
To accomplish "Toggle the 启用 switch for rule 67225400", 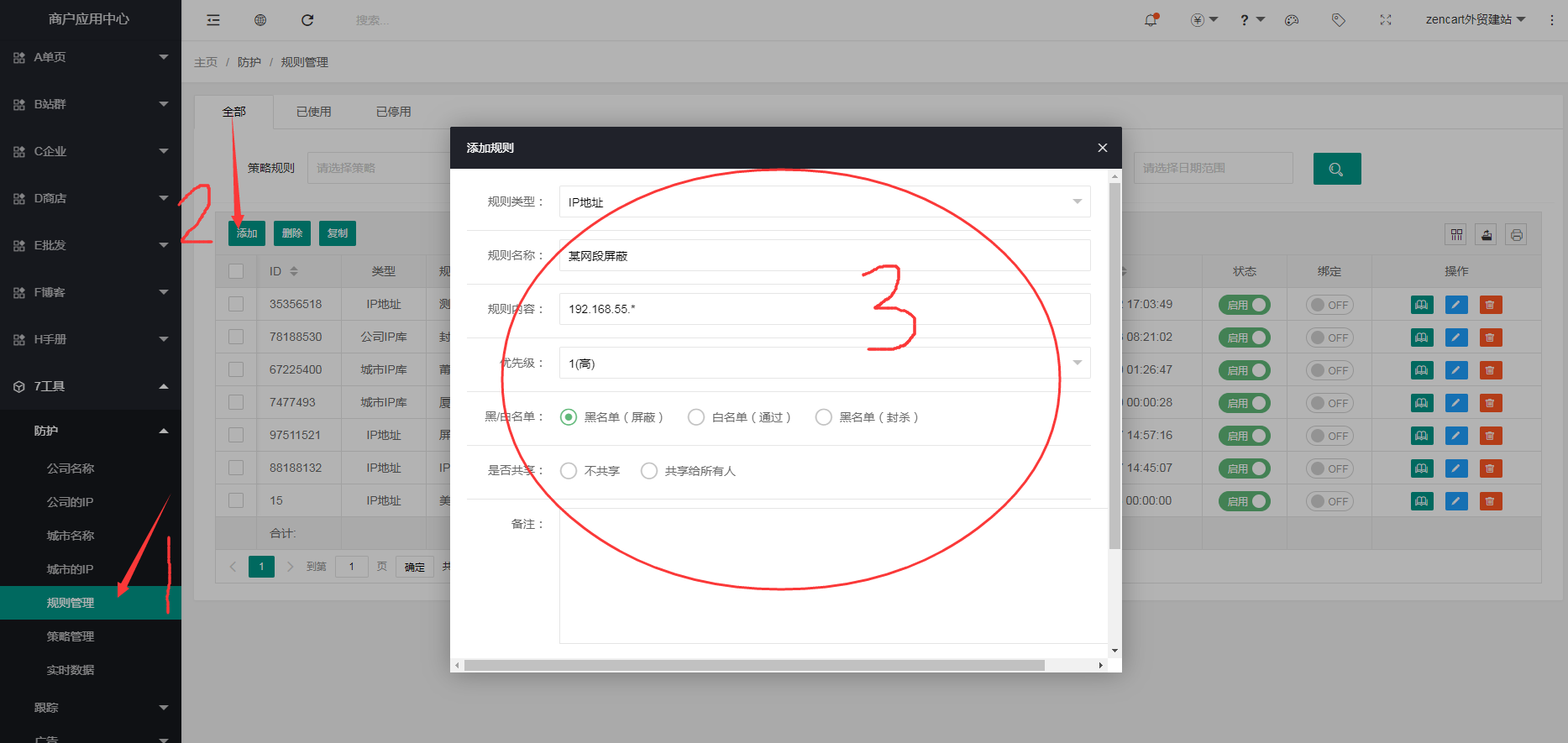I will [1244, 370].
